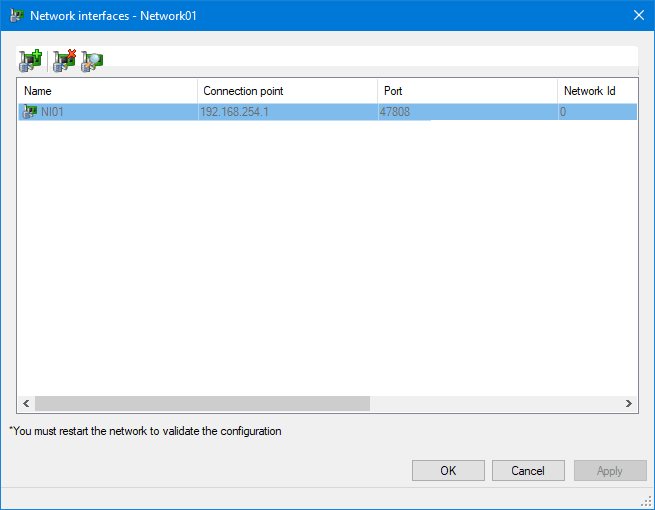This screenshot has width=655, height=510.
Task: Sort the list by Name column
Action: pos(106,91)
